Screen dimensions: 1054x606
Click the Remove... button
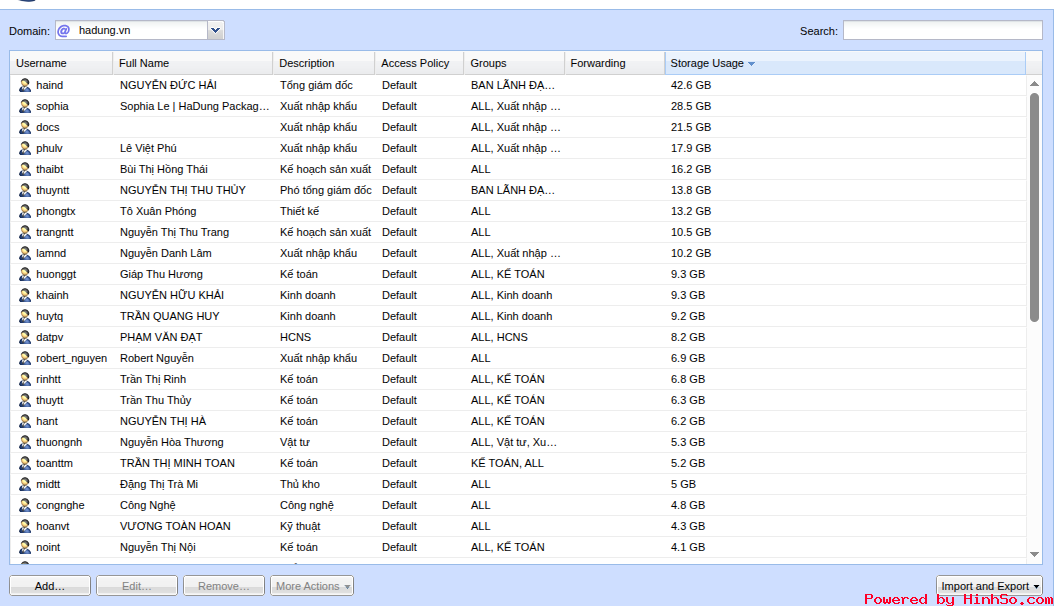pos(224,586)
